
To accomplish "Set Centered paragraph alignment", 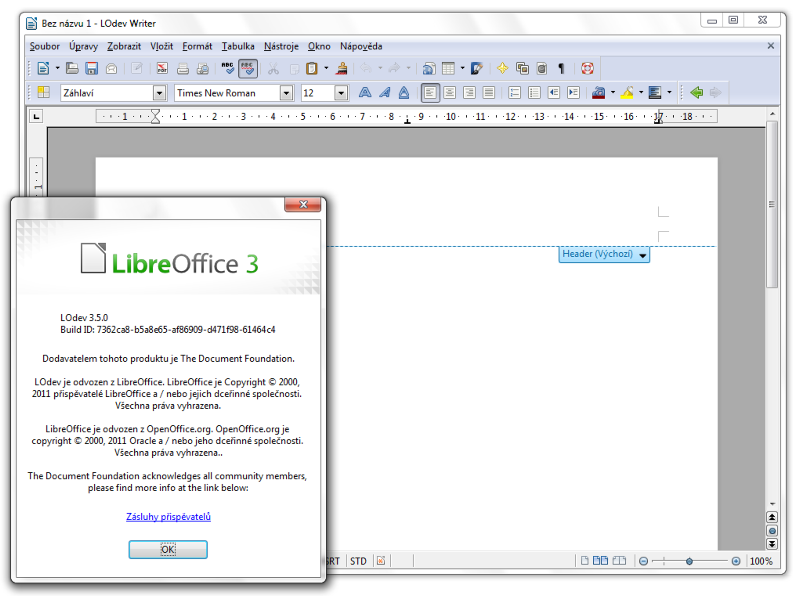I will [x=449, y=92].
